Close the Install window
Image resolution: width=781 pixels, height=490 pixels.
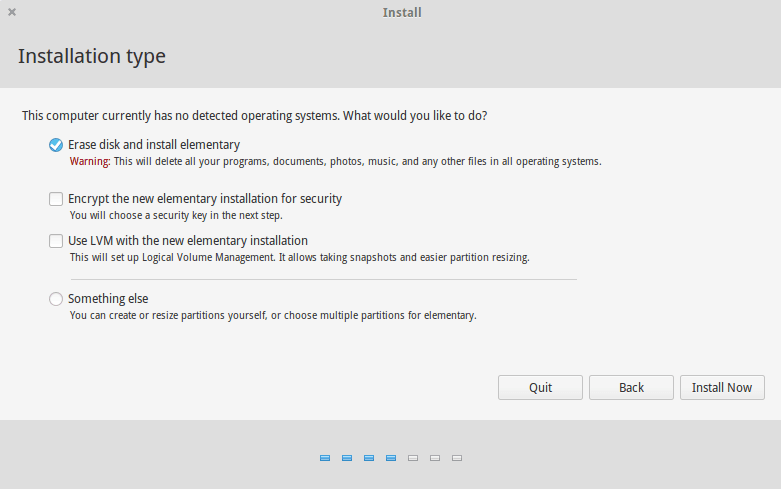(x=12, y=13)
